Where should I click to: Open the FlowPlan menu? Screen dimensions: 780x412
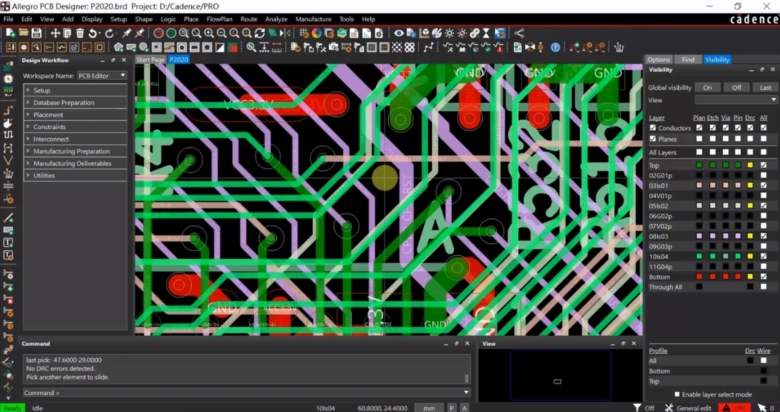219,19
